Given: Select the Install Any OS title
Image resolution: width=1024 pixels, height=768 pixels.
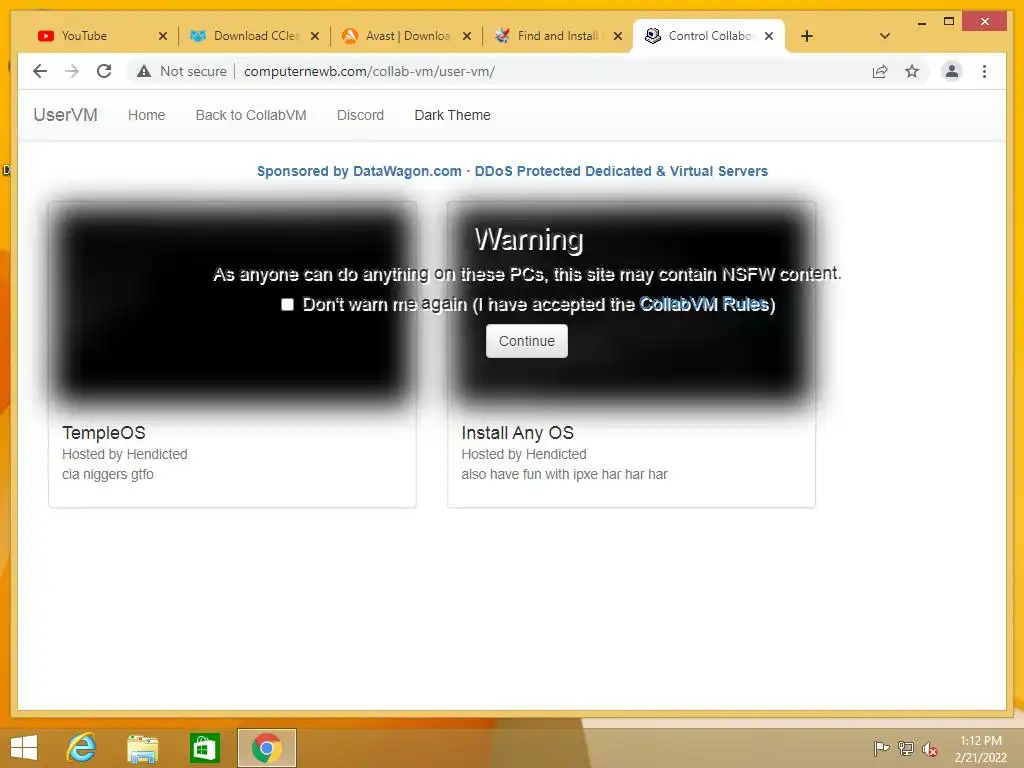Looking at the screenshot, I should click(517, 433).
